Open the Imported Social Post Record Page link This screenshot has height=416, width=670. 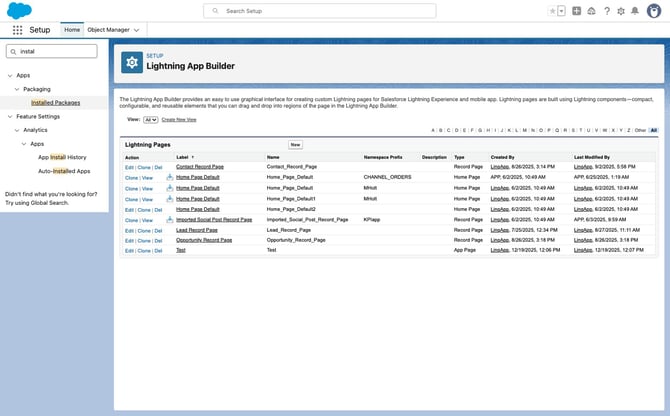coord(214,220)
